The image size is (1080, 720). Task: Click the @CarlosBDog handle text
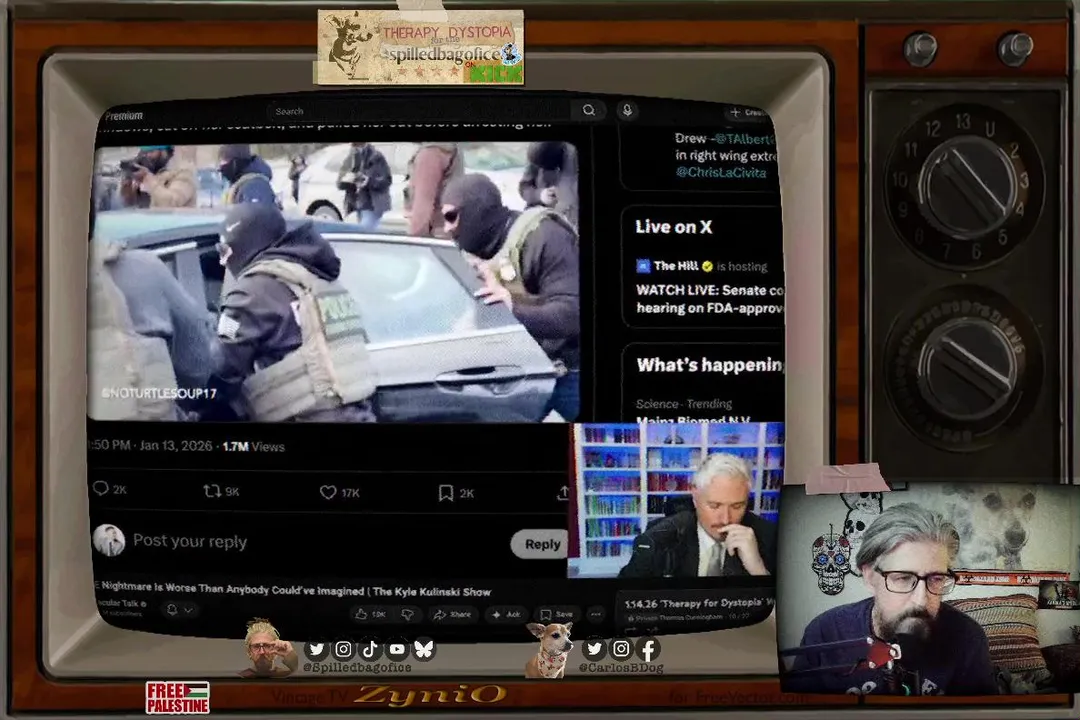pos(621,668)
